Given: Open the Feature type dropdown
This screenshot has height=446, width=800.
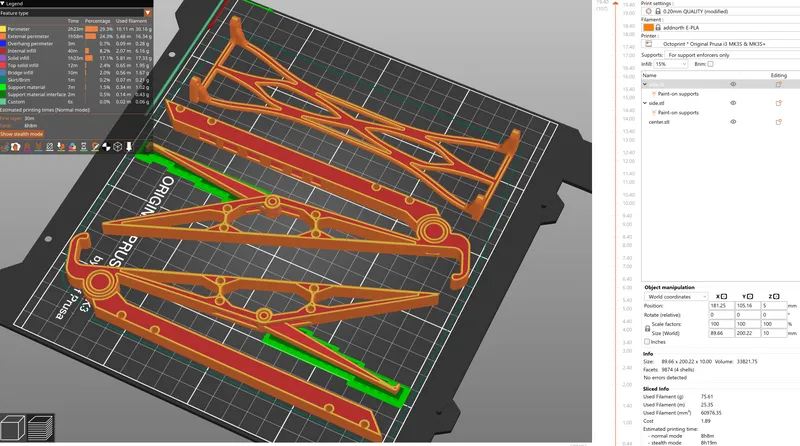Looking at the screenshot, I should coord(76,13).
